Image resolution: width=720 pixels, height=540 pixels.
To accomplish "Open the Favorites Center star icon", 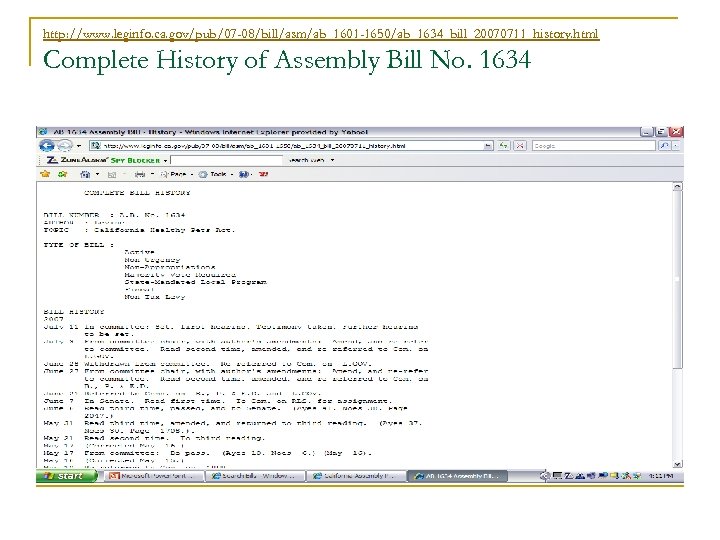I will pyautogui.click(x=45, y=174).
